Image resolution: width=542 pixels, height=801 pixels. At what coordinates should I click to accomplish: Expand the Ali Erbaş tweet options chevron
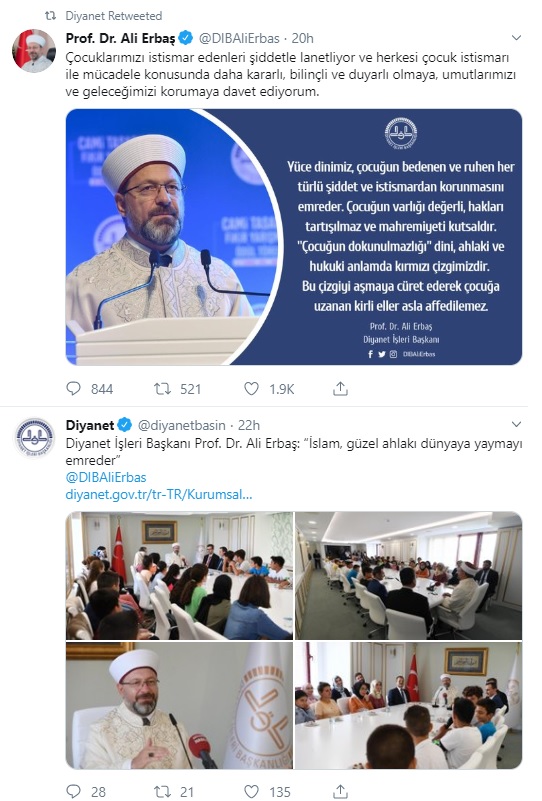point(516,38)
